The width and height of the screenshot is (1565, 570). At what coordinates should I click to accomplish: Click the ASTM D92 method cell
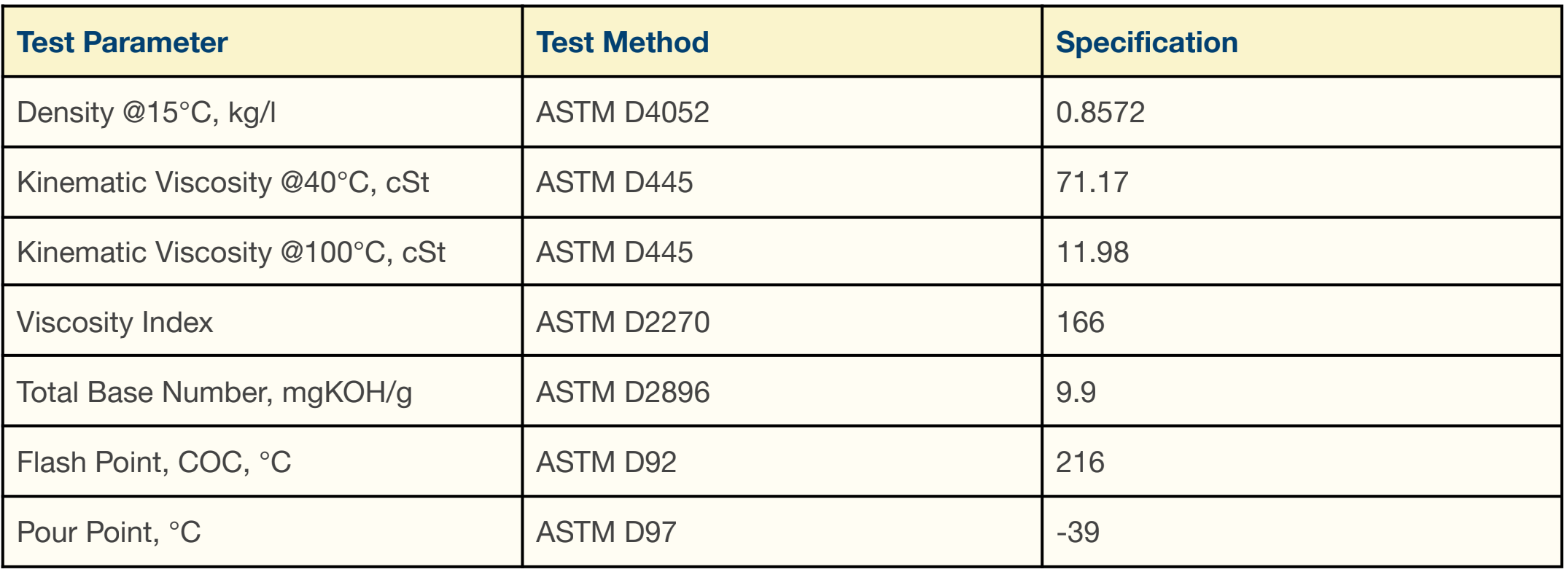coord(782,462)
